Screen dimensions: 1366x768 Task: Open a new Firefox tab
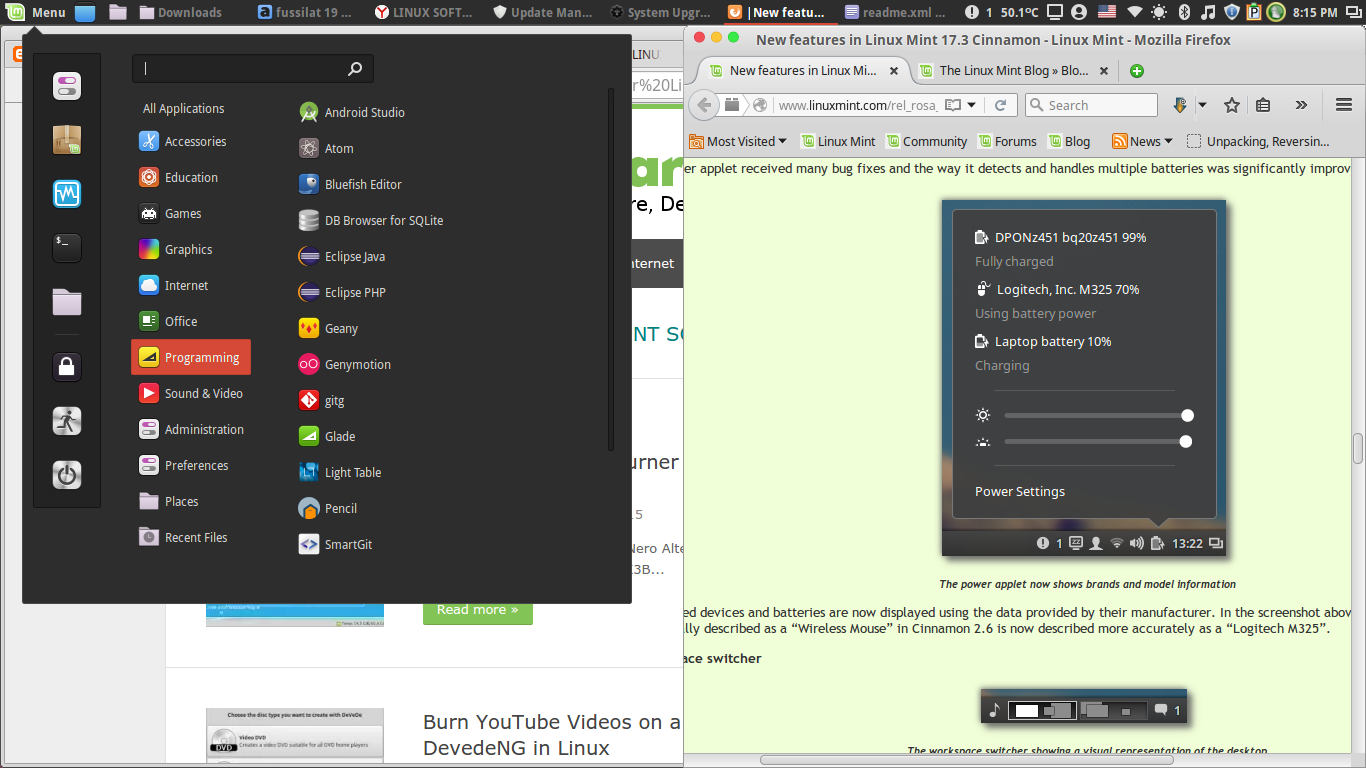coord(1136,71)
